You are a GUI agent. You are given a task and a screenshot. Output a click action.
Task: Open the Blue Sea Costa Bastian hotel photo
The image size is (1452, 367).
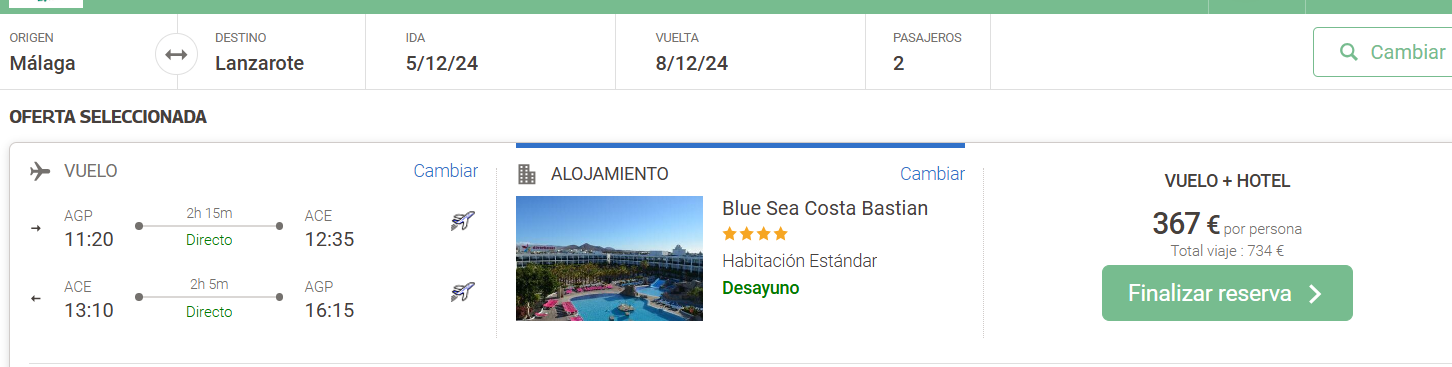[609, 258]
